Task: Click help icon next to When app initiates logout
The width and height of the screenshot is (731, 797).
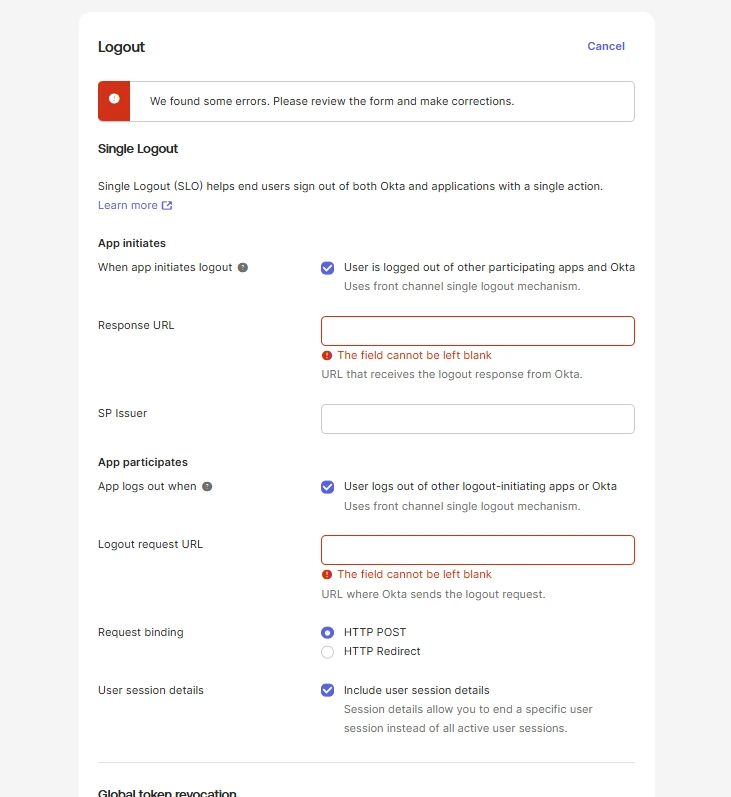Action: [x=243, y=268]
